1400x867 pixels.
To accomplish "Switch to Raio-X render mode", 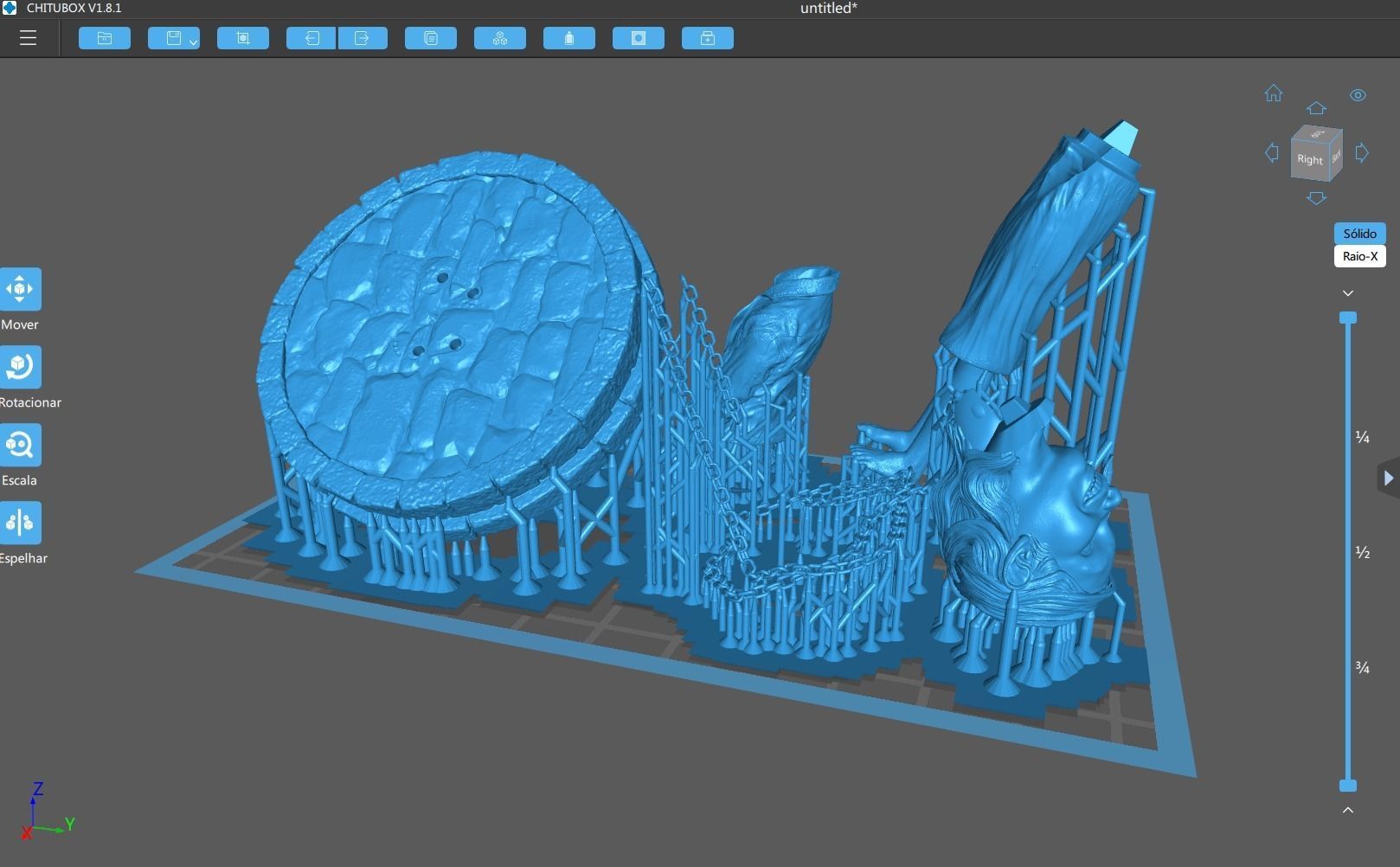I will point(1360,256).
